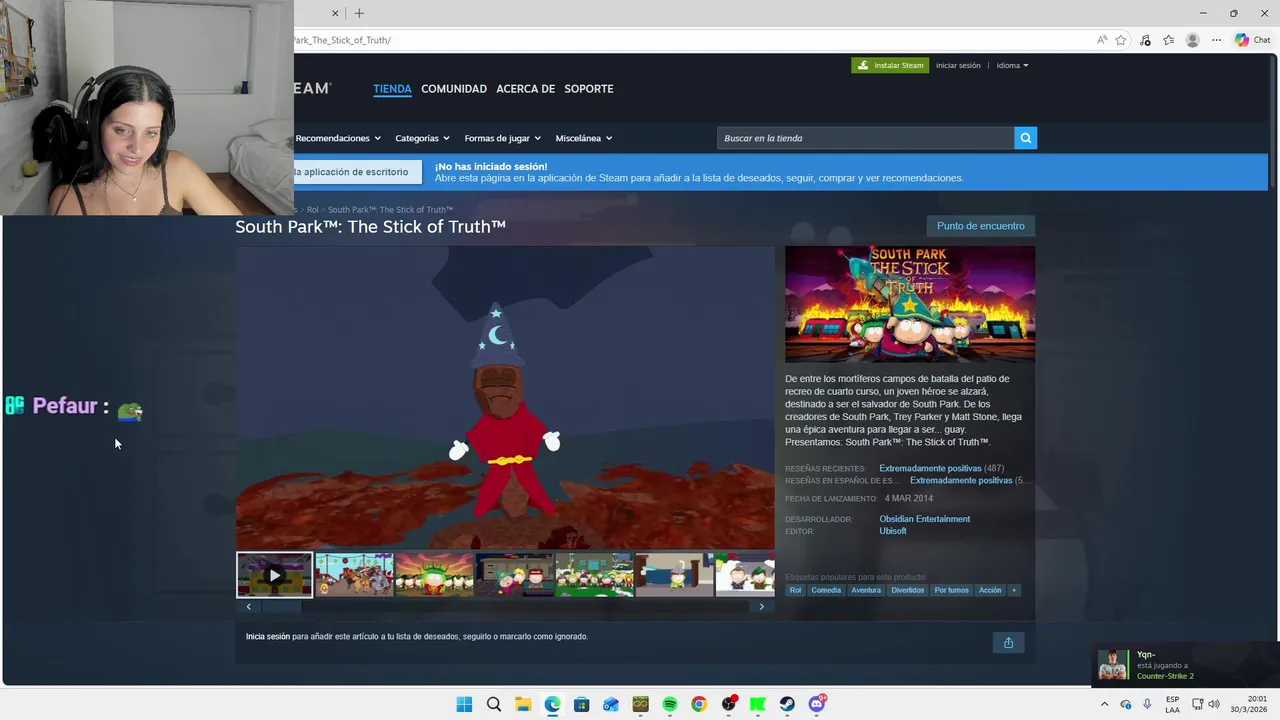Expand more tags with plus button

[1013, 590]
